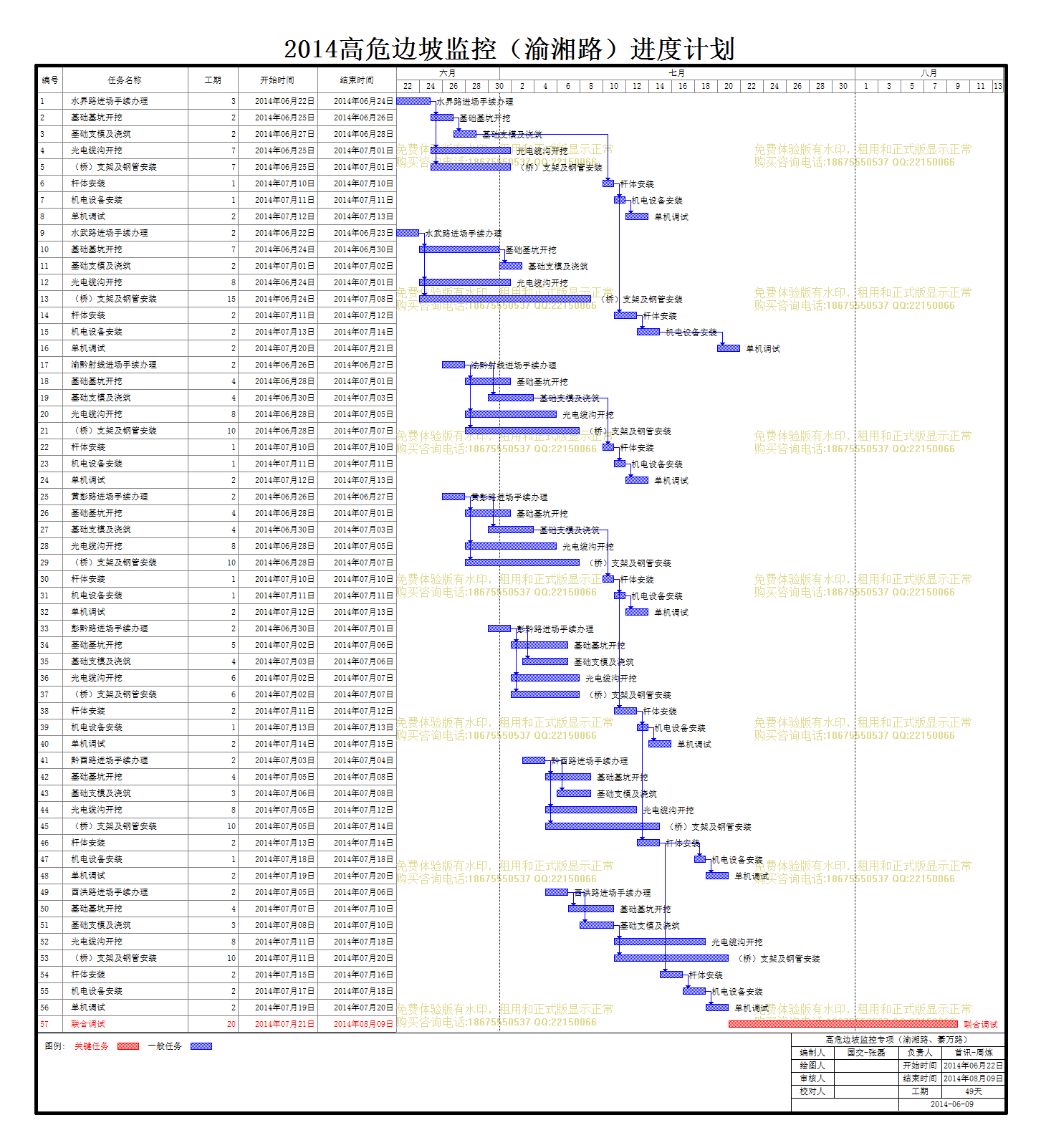Click the duration 20 cell of task 57
Viewport: 1041px width, 1148px height.
231,1024
